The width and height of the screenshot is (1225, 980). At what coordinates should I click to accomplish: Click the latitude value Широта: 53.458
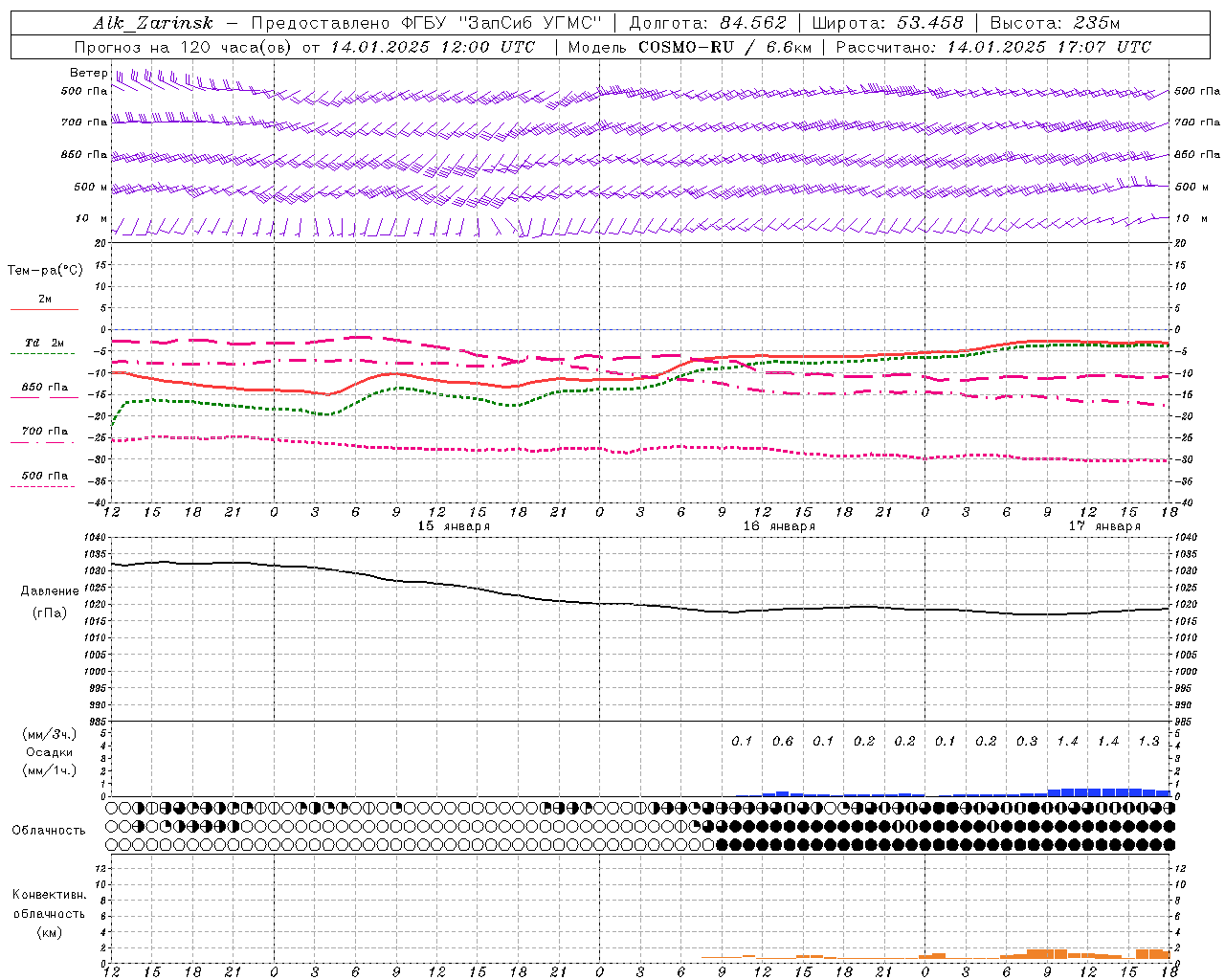887,23
